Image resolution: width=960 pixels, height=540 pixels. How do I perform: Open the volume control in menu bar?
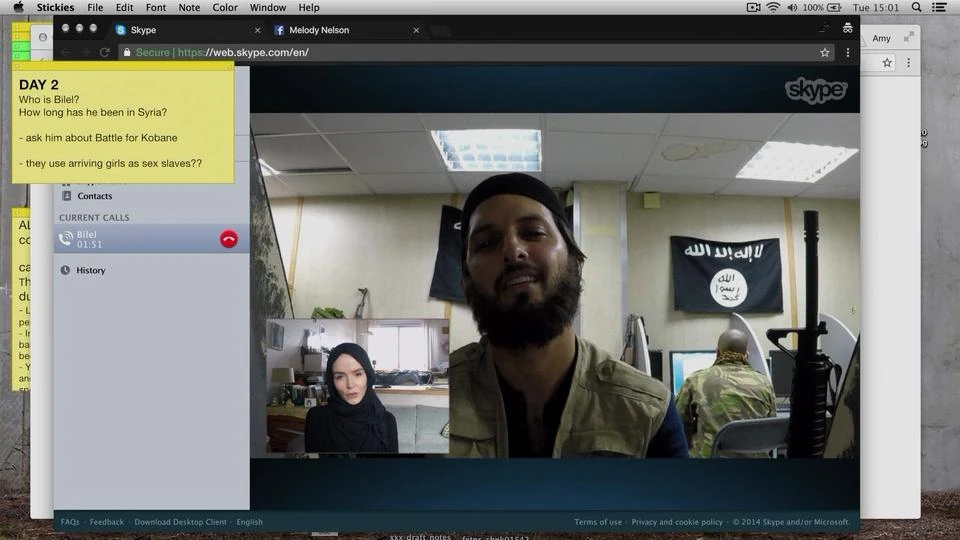(x=792, y=7)
